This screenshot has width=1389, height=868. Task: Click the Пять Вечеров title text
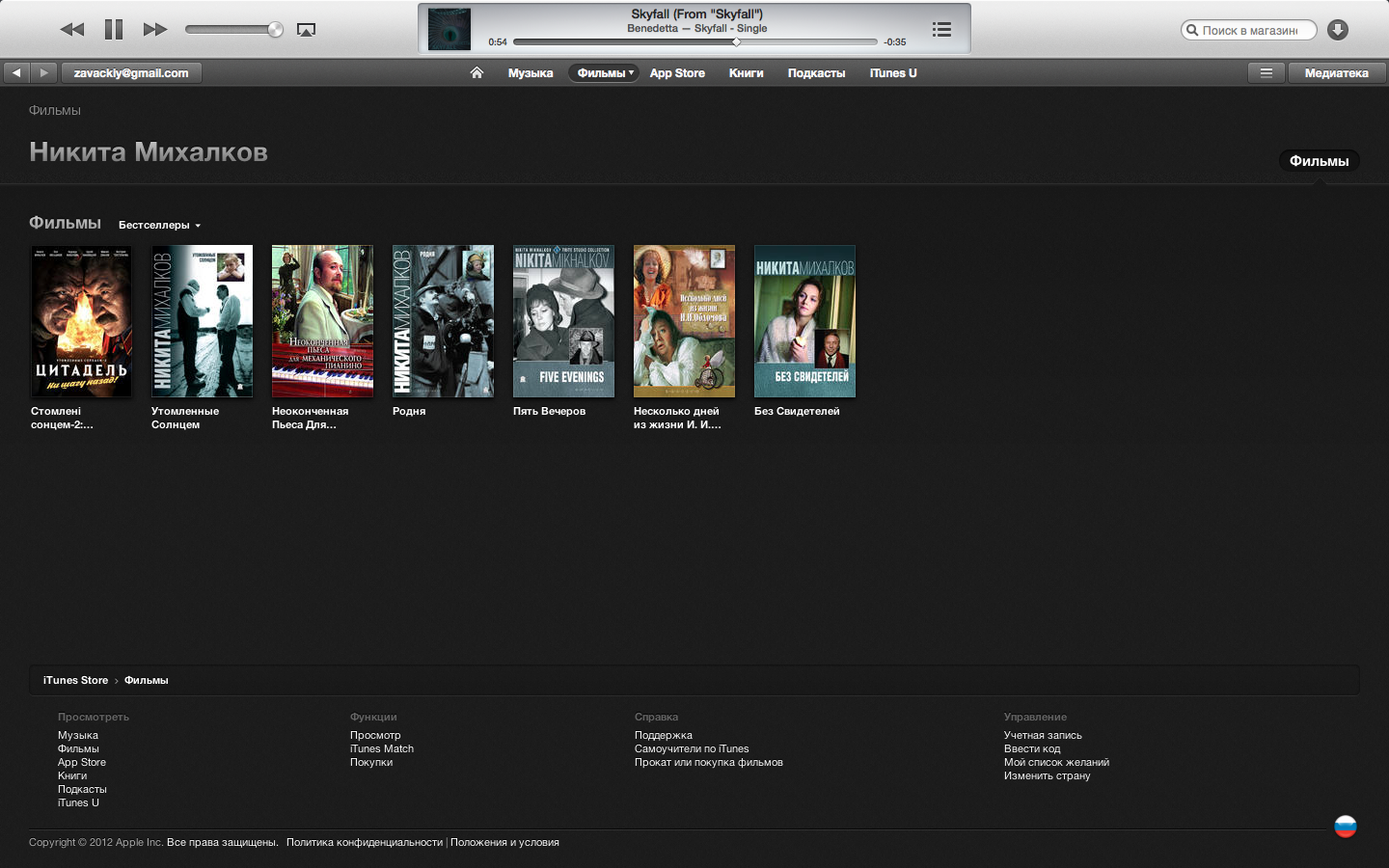[549, 411]
